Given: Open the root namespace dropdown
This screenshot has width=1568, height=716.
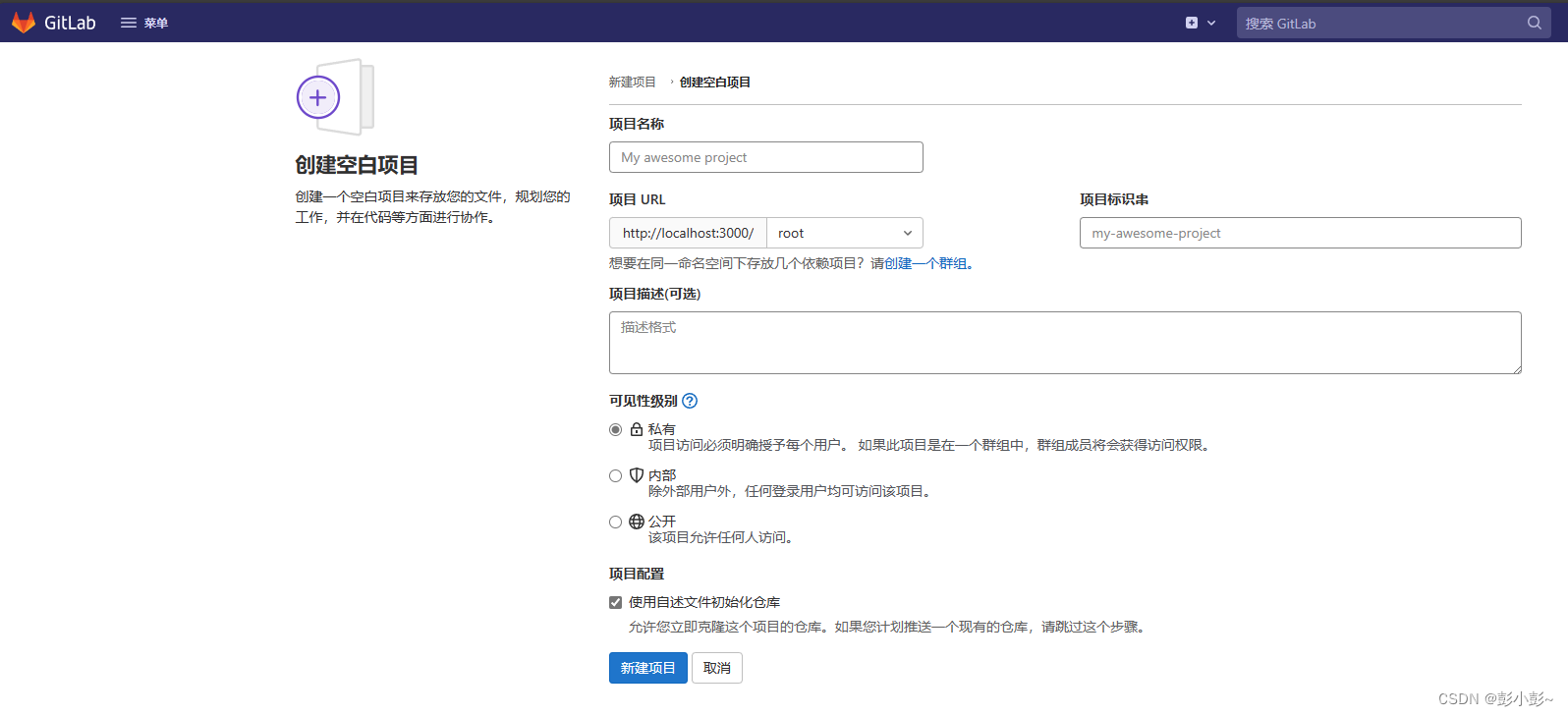Looking at the screenshot, I should click(x=845, y=233).
